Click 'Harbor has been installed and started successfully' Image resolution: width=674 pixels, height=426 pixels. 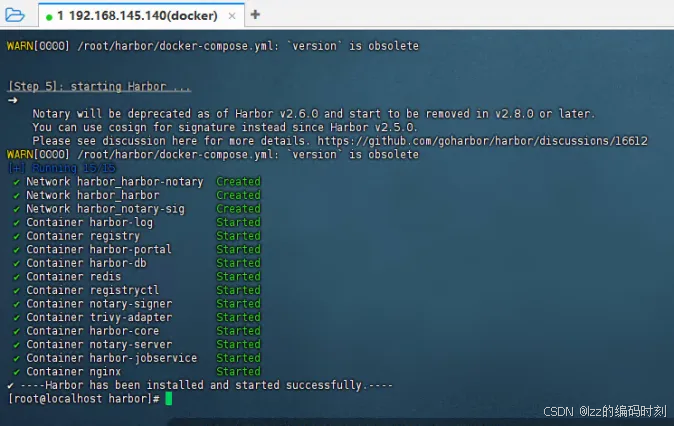pyautogui.click(x=206, y=385)
